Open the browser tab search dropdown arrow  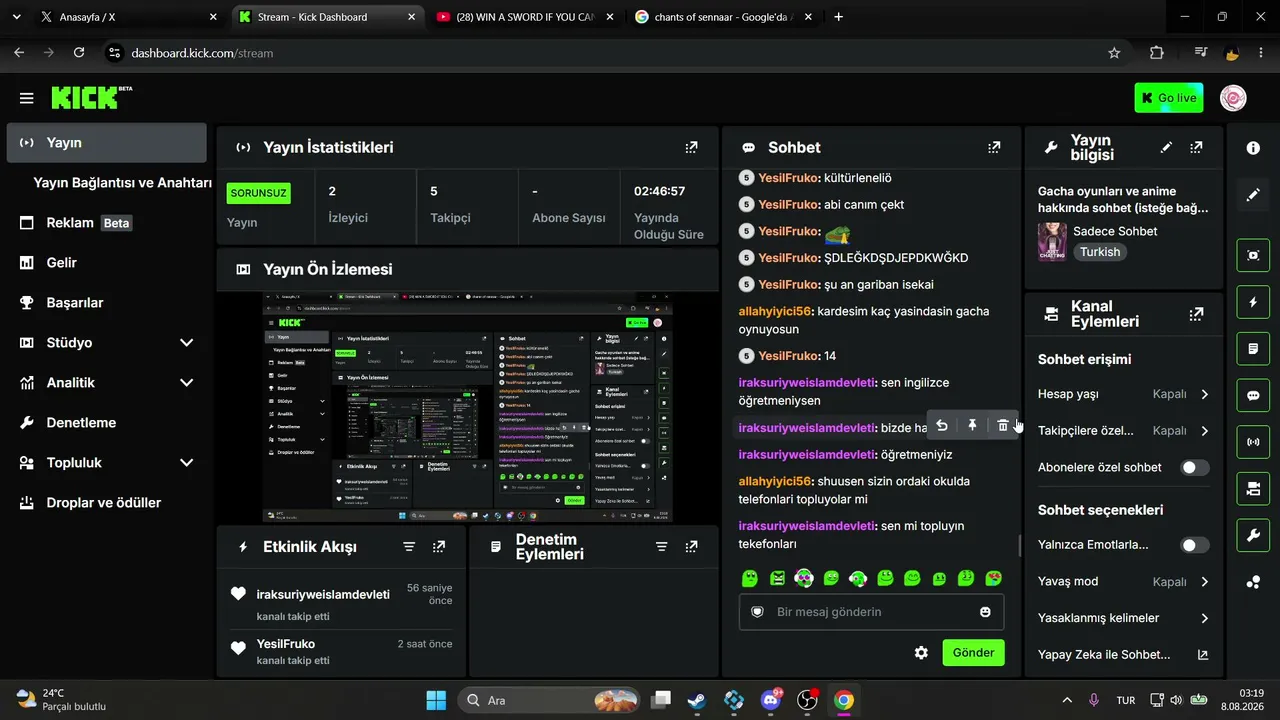tap(16, 17)
